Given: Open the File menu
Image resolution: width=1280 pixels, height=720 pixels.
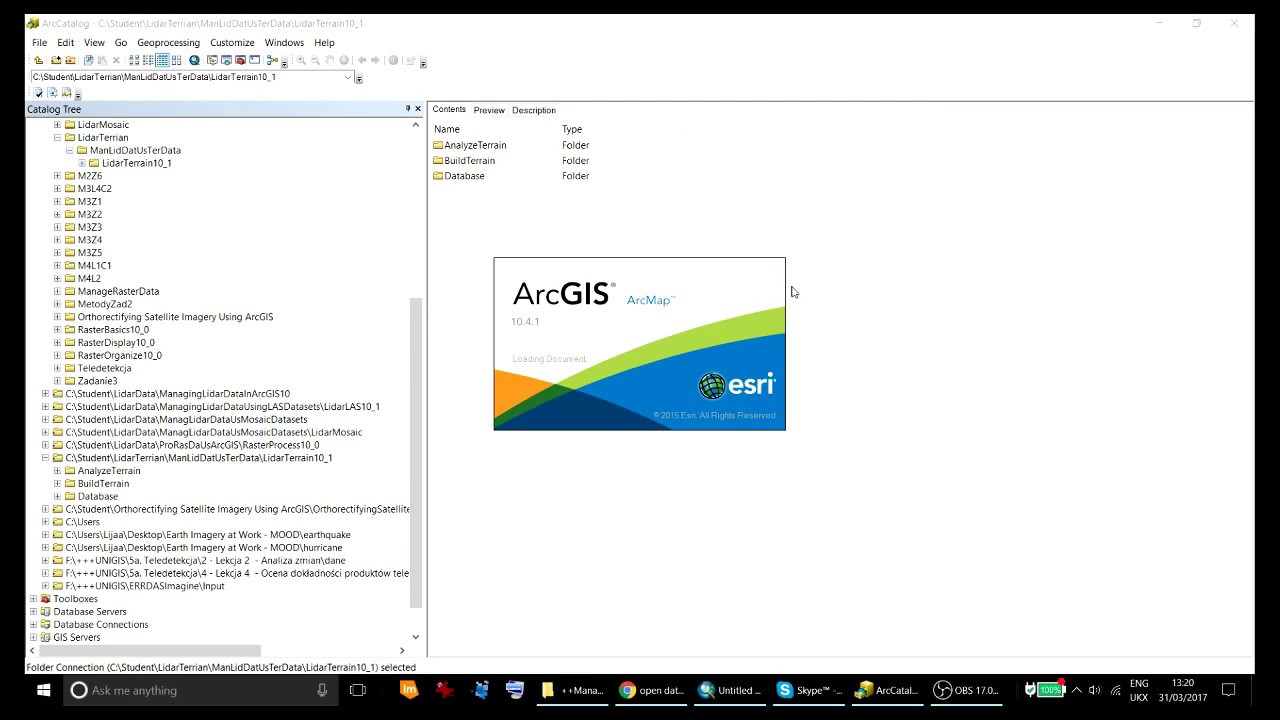Looking at the screenshot, I should coord(39,43).
